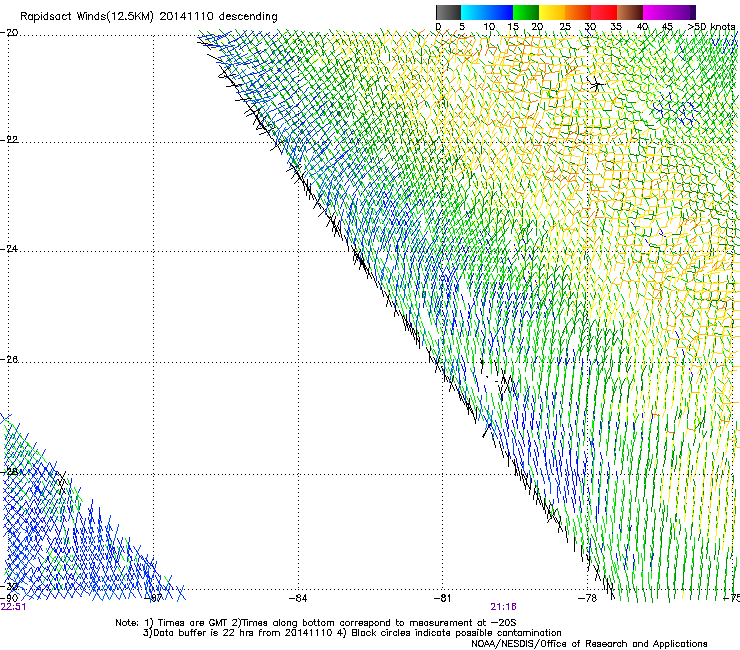Click the '-90' longitude axis label
This screenshot has width=740, height=650.
9,598
